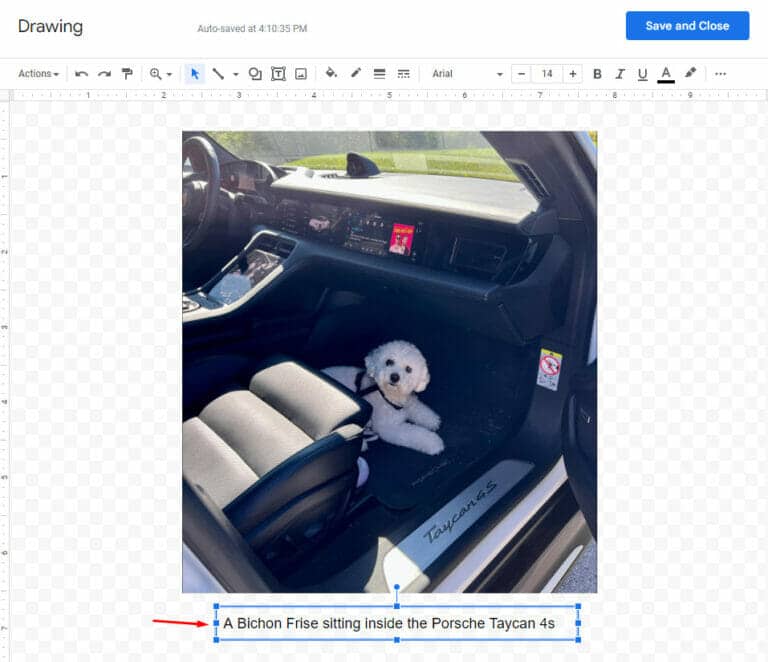
Task: Open the Fill color bucket
Action: pos(331,74)
